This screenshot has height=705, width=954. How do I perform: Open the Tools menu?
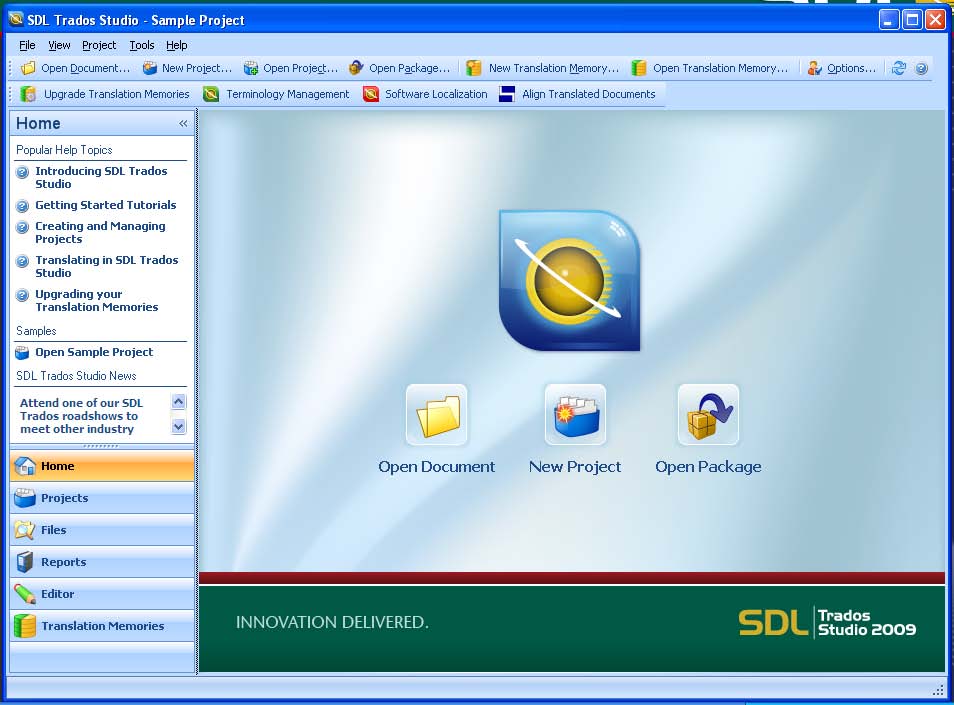142,45
